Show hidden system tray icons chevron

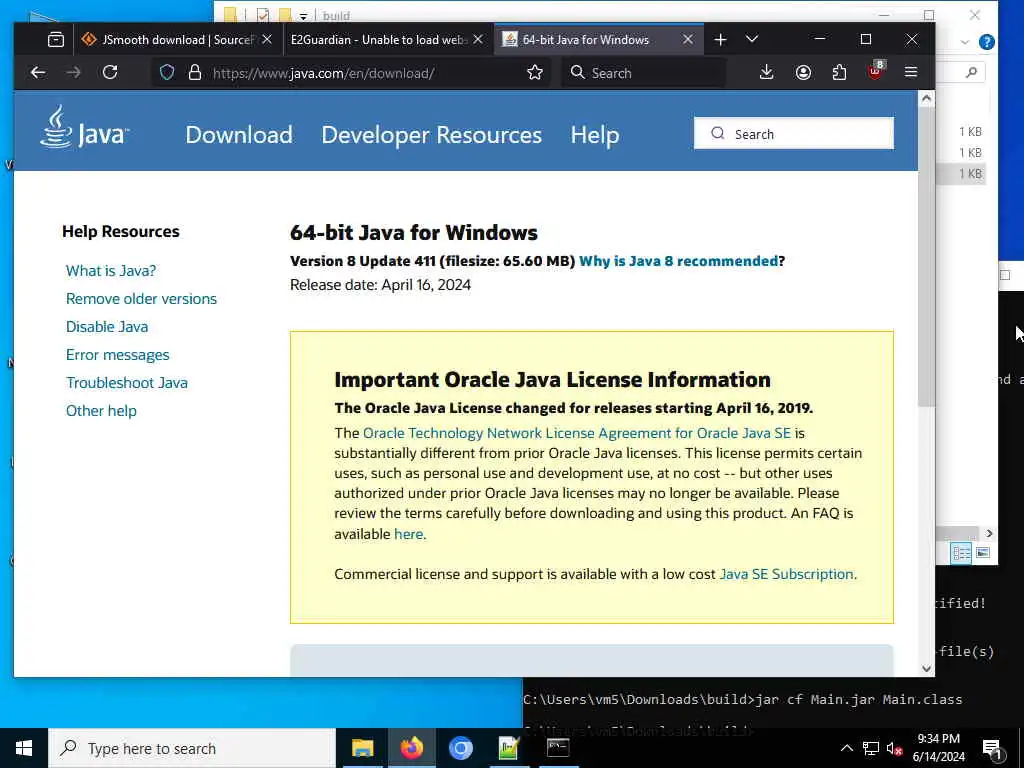pyautogui.click(x=846, y=748)
